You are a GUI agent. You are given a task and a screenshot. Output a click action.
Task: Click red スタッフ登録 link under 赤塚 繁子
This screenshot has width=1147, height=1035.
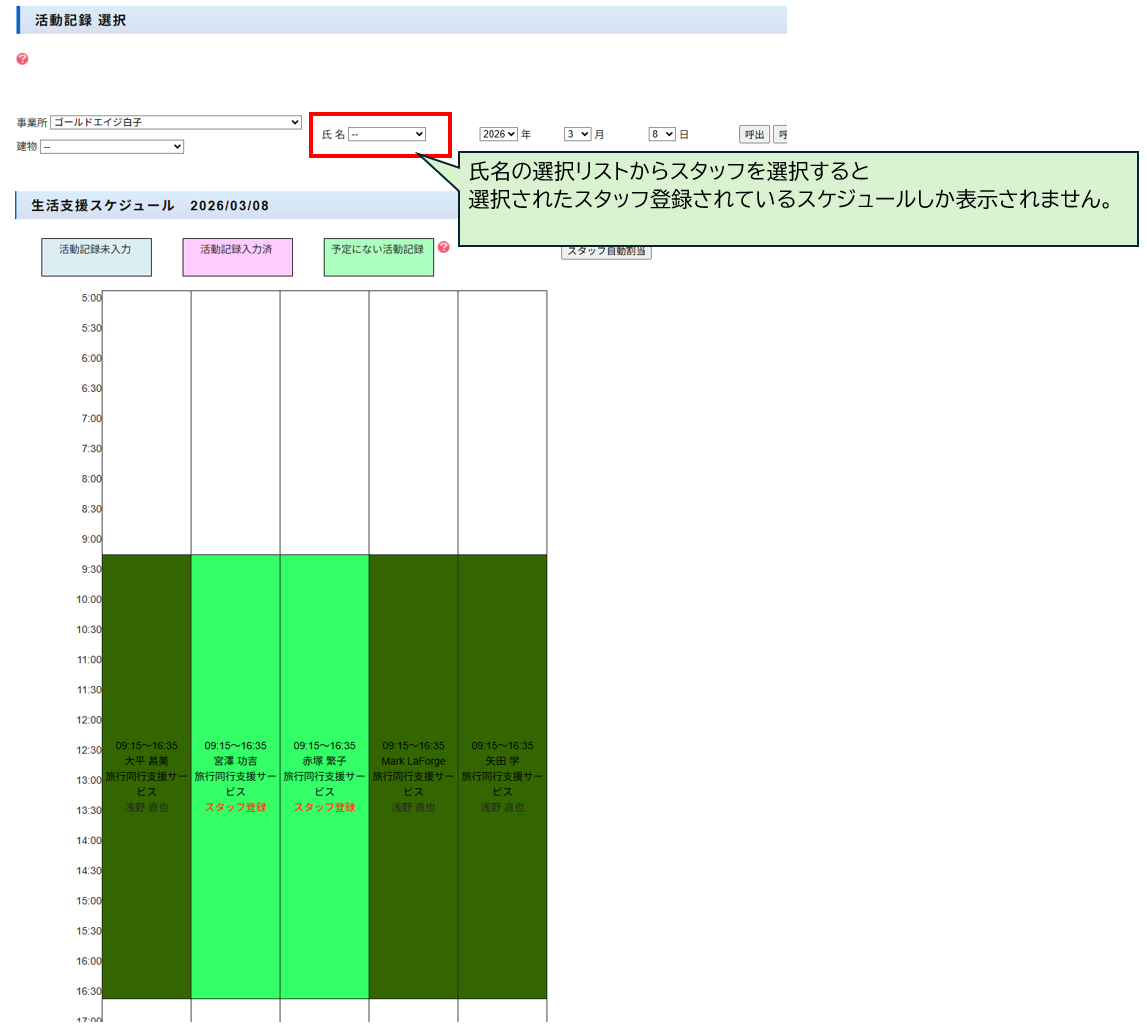coord(324,807)
